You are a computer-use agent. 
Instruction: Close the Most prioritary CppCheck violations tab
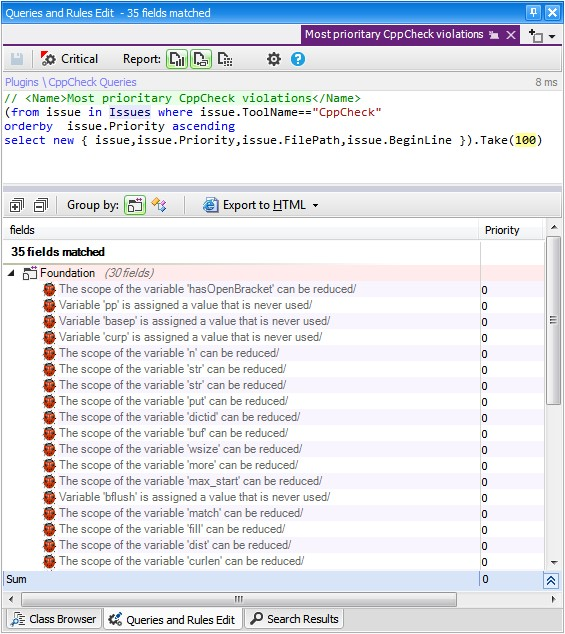tap(511, 35)
